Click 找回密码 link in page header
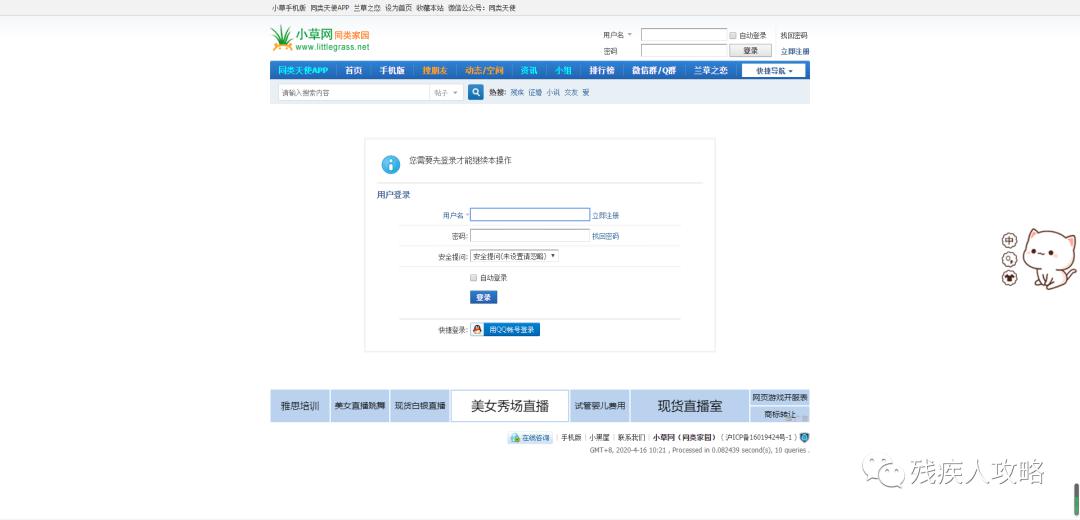 pyautogui.click(x=794, y=35)
